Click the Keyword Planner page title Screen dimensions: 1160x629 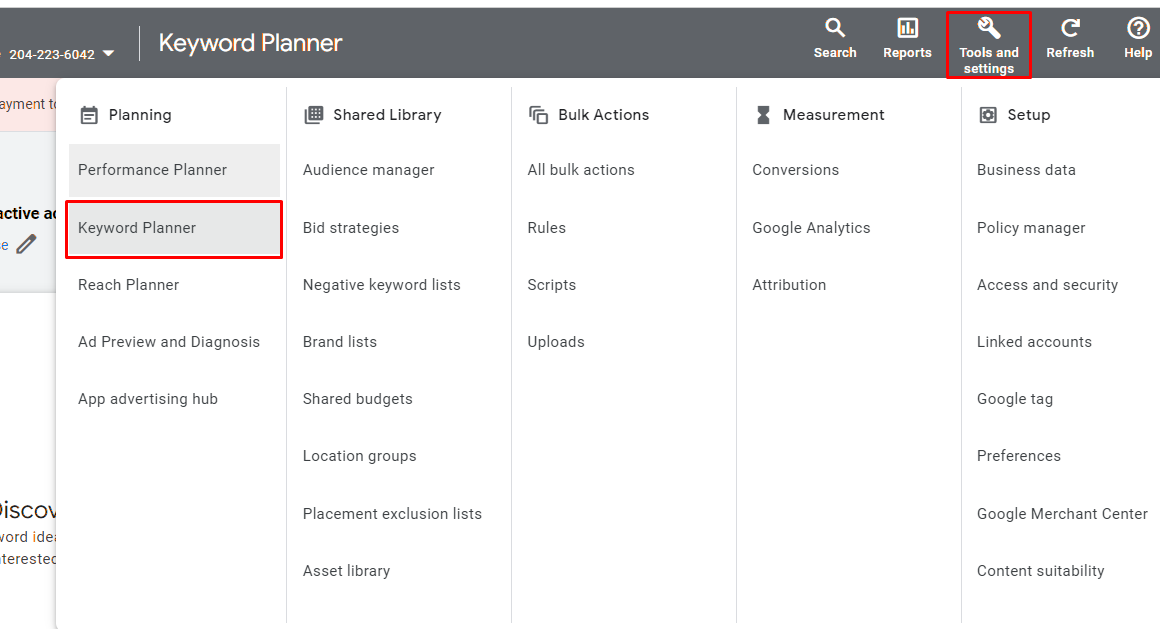250,43
